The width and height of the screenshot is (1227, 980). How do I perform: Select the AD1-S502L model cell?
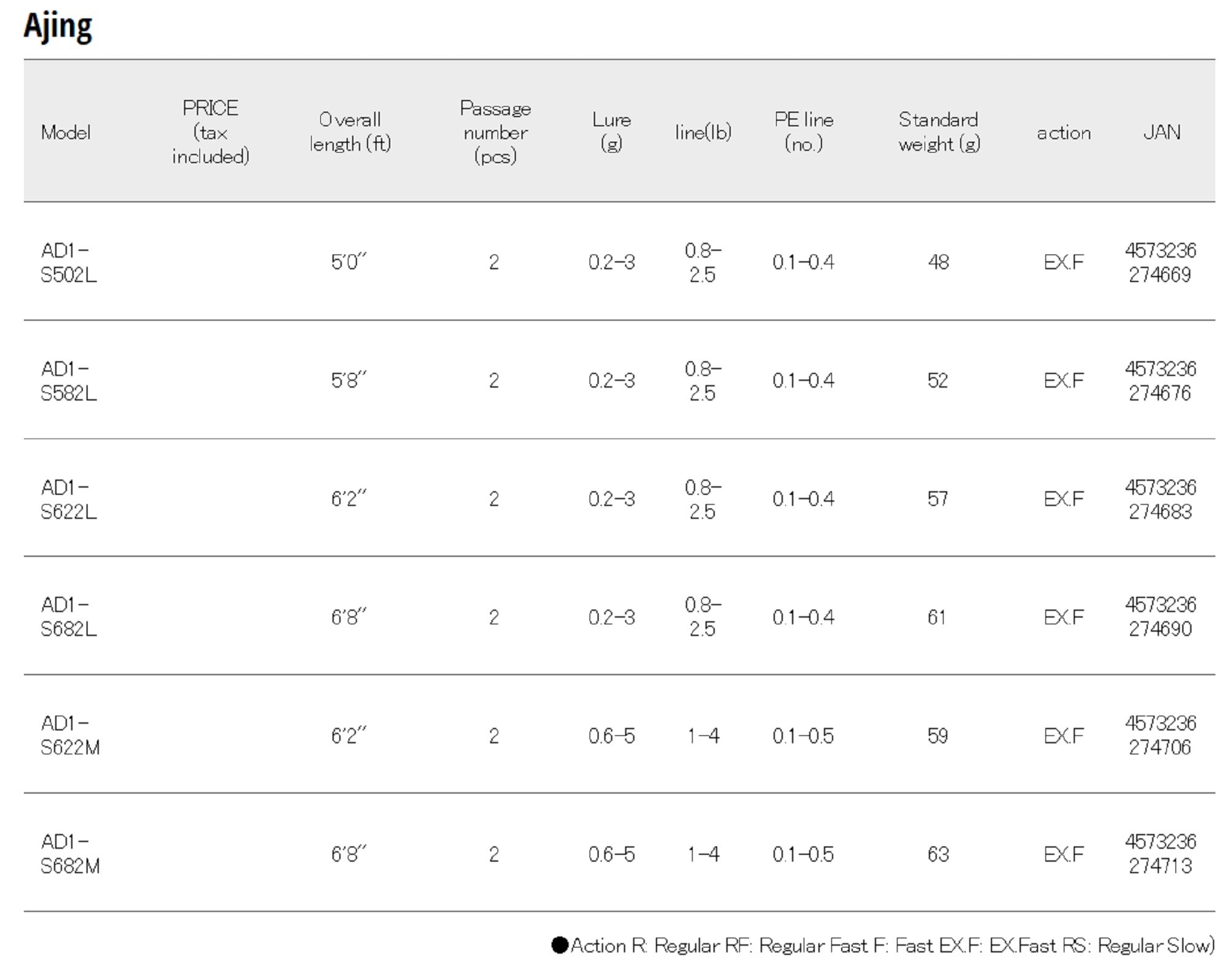68,262
